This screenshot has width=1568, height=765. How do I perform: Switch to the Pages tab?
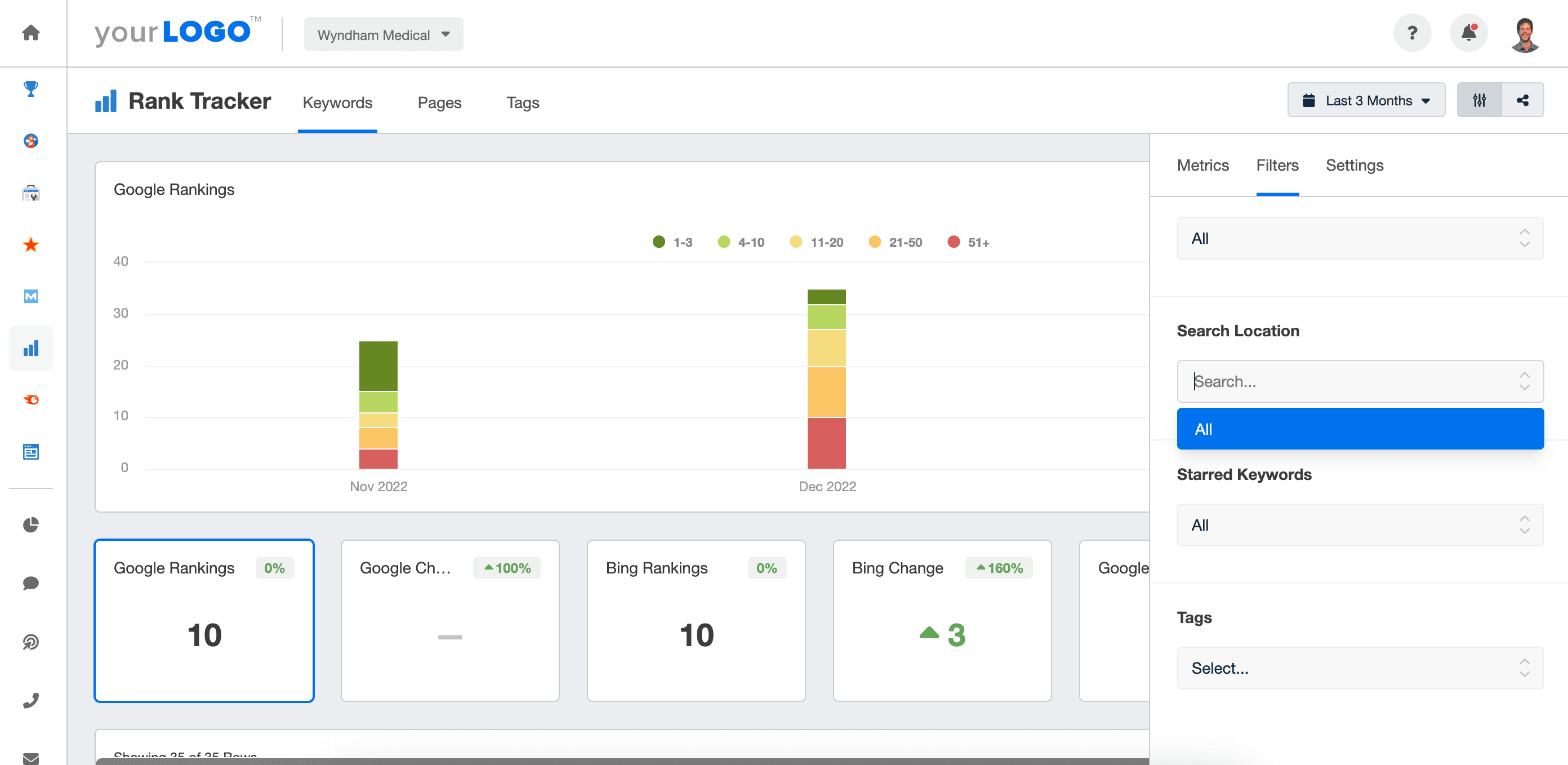pyautogui.click(x=439, y=103)
